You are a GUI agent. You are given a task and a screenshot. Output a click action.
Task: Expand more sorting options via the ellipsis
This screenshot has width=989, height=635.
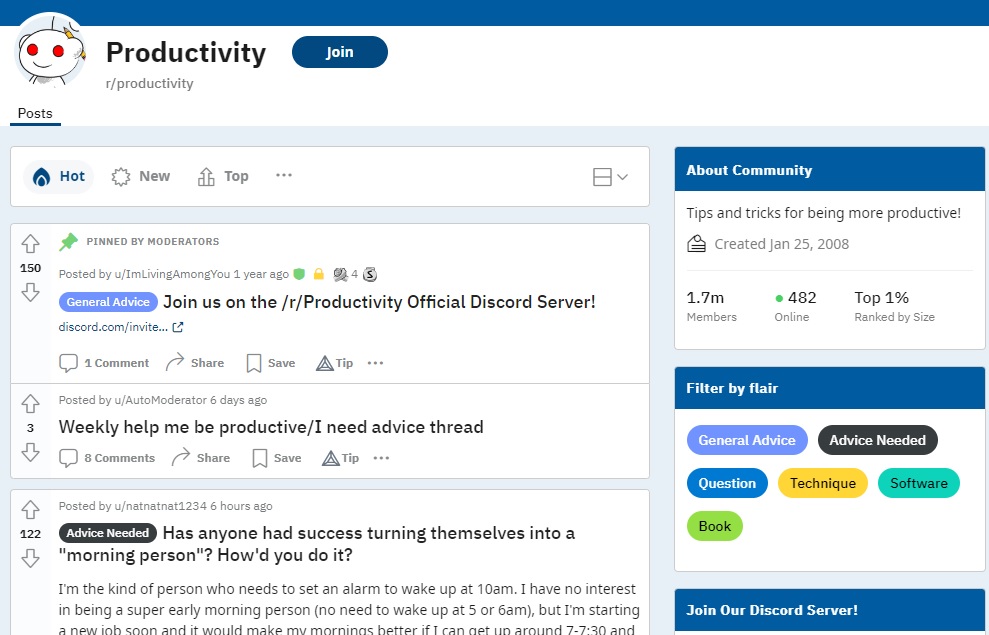coord(283,175)
